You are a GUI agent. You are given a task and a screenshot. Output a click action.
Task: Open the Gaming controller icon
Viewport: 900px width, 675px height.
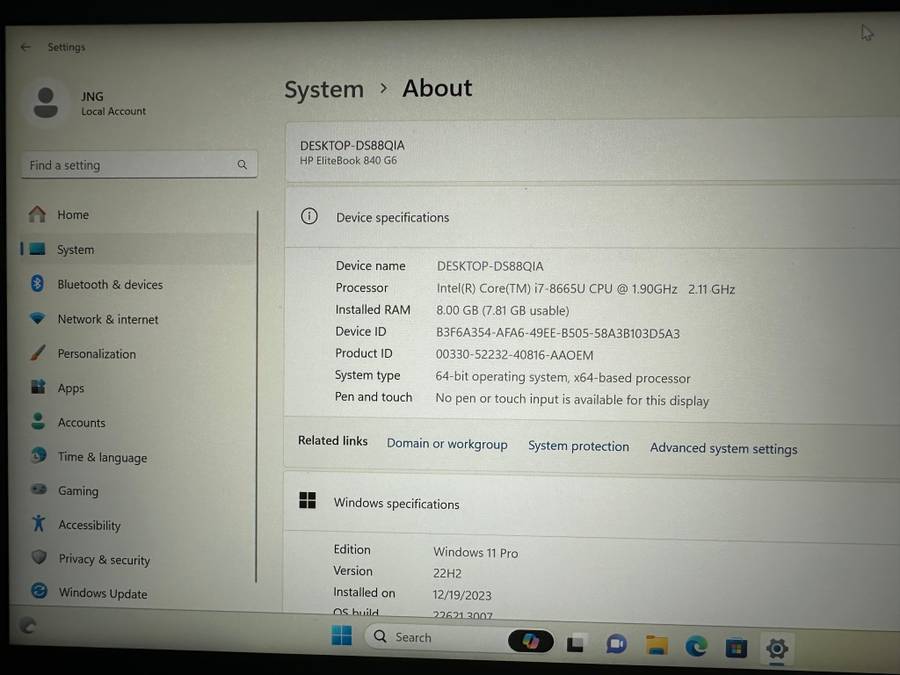pyautogui.click(x=38, y=490)
